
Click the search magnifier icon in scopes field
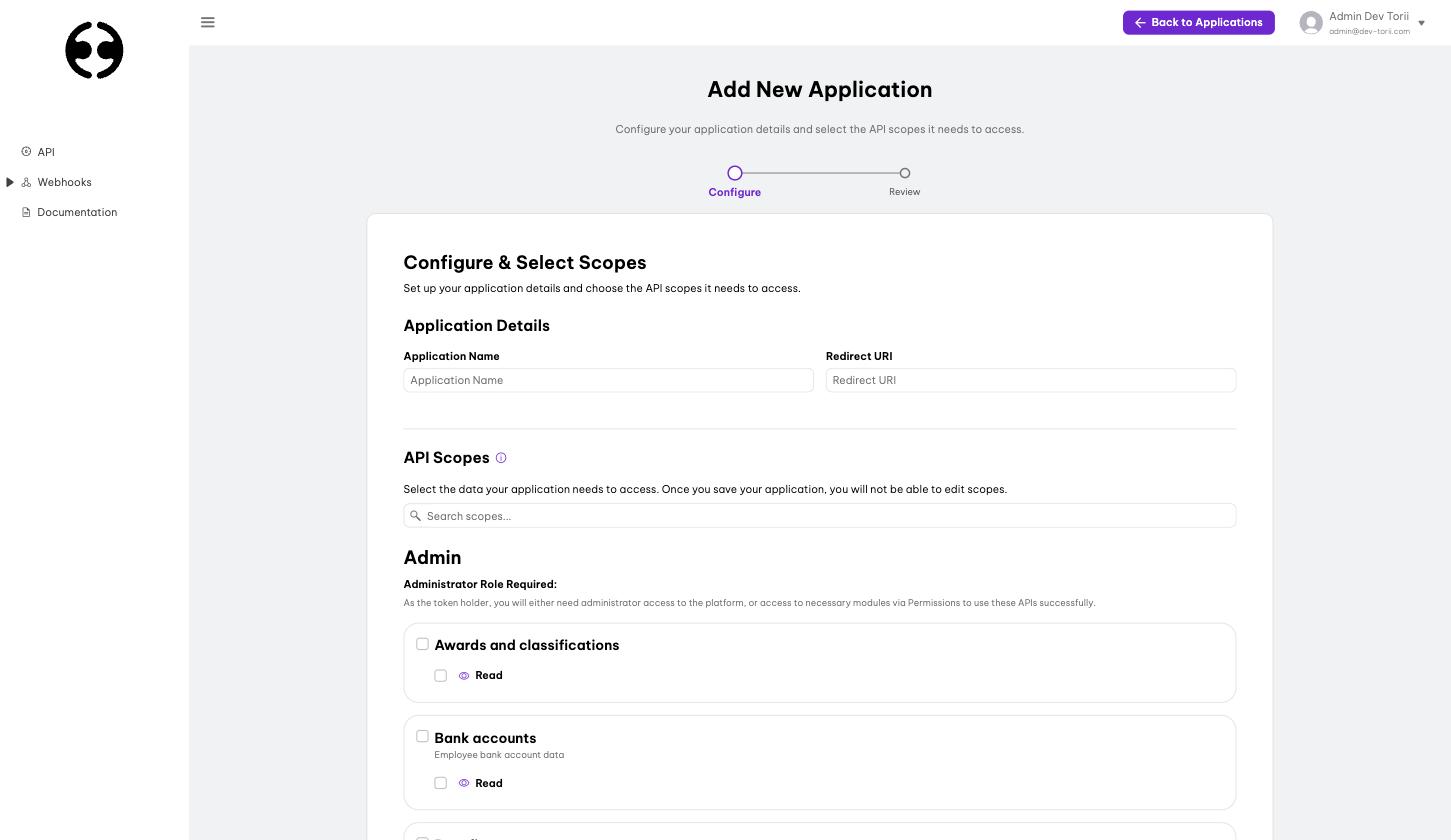[x=415, y=516]
